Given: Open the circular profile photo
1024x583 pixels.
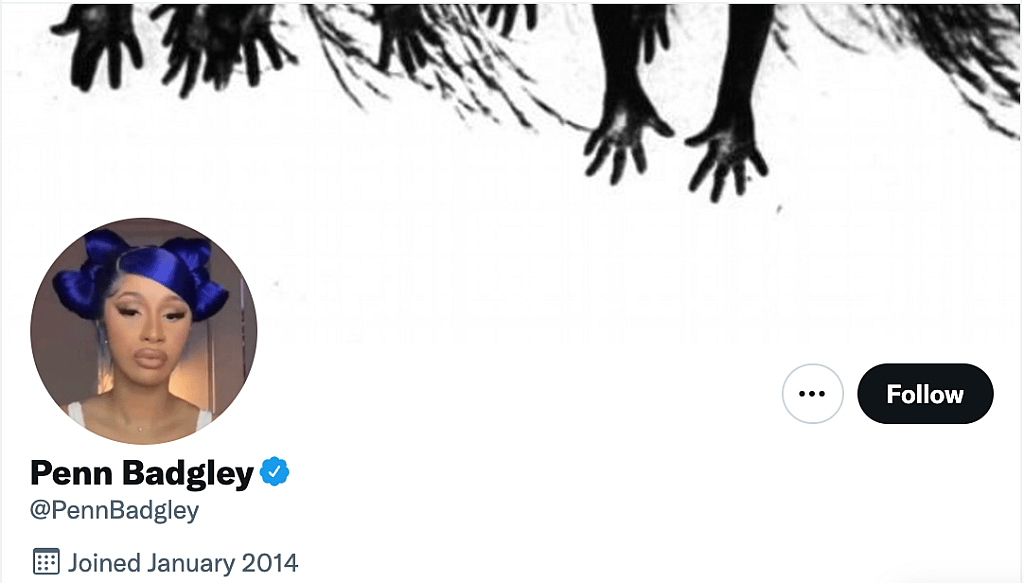Looking at the screenshot, I should pos(144,331).
